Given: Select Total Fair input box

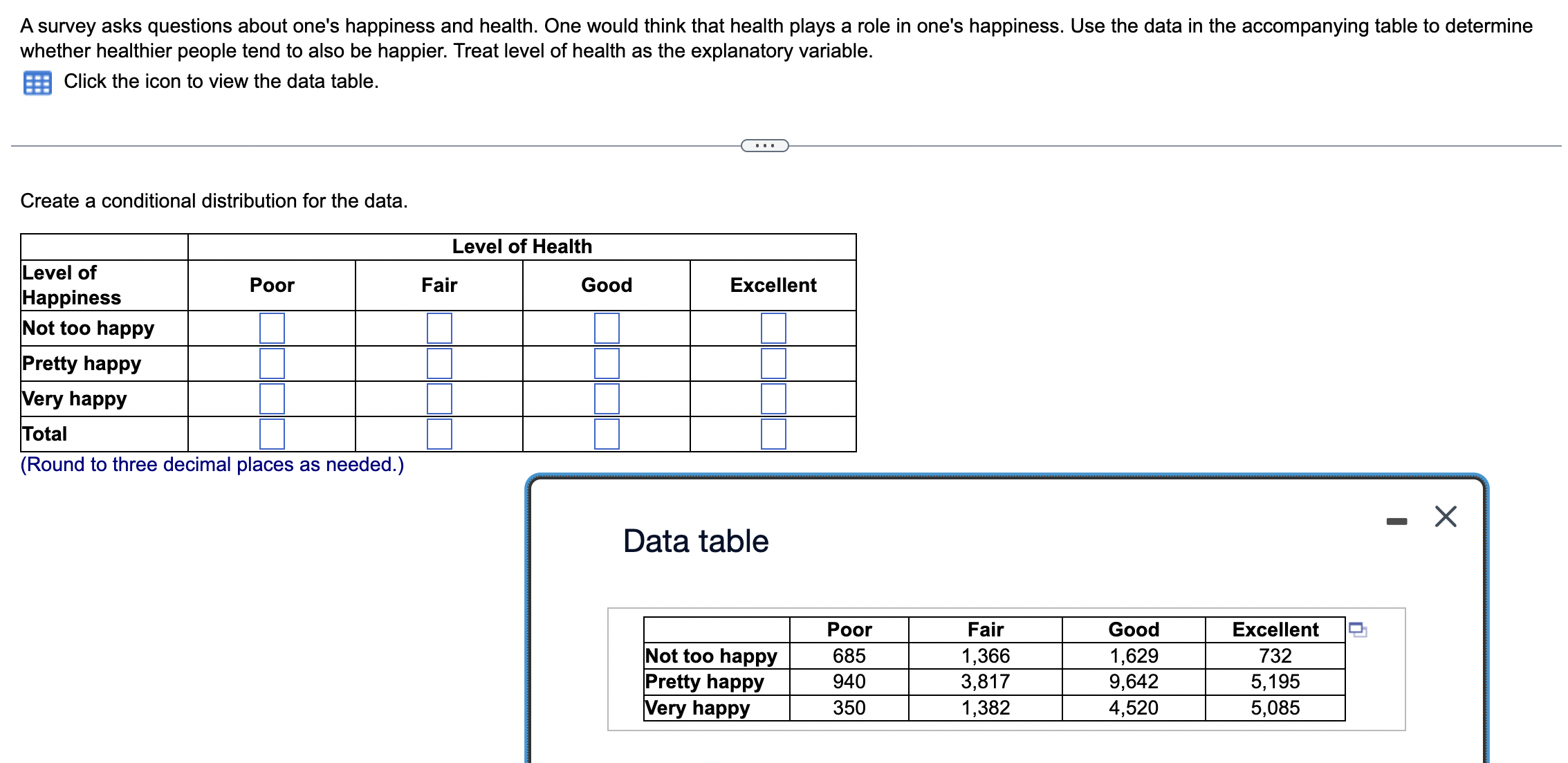Looking at the screenshot, I should coord(439,434).
